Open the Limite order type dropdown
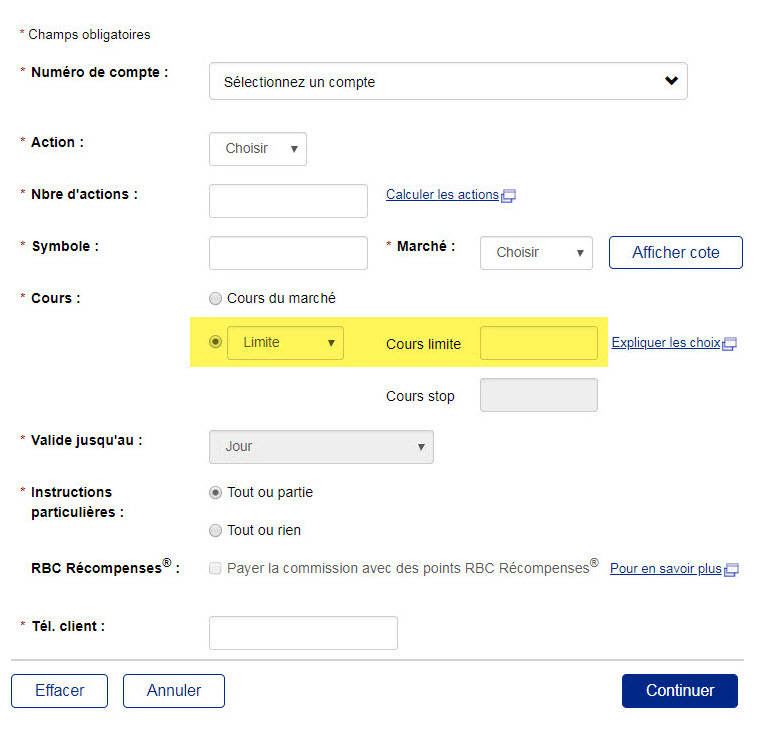The height and width of the screenshot is (735, 760). pos(285,343)
